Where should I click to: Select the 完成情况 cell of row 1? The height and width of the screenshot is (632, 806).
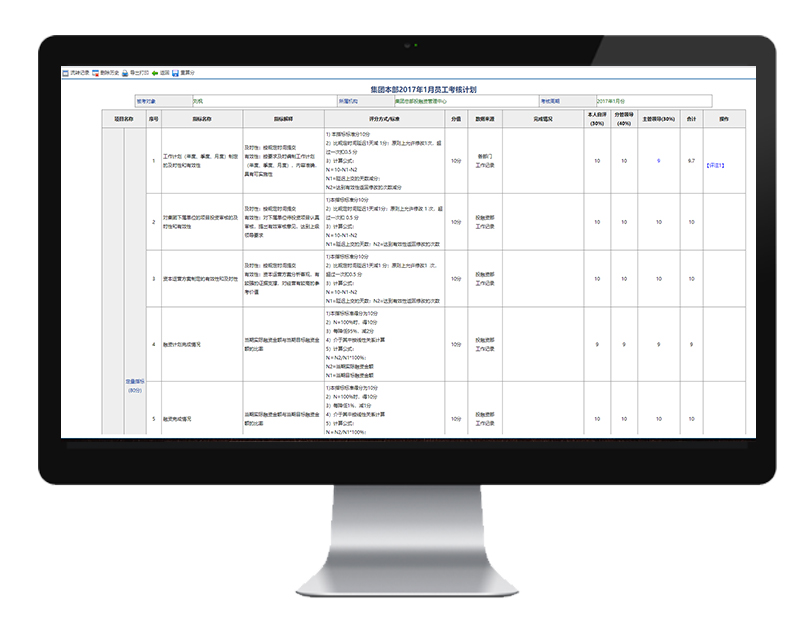pos(543,160)
